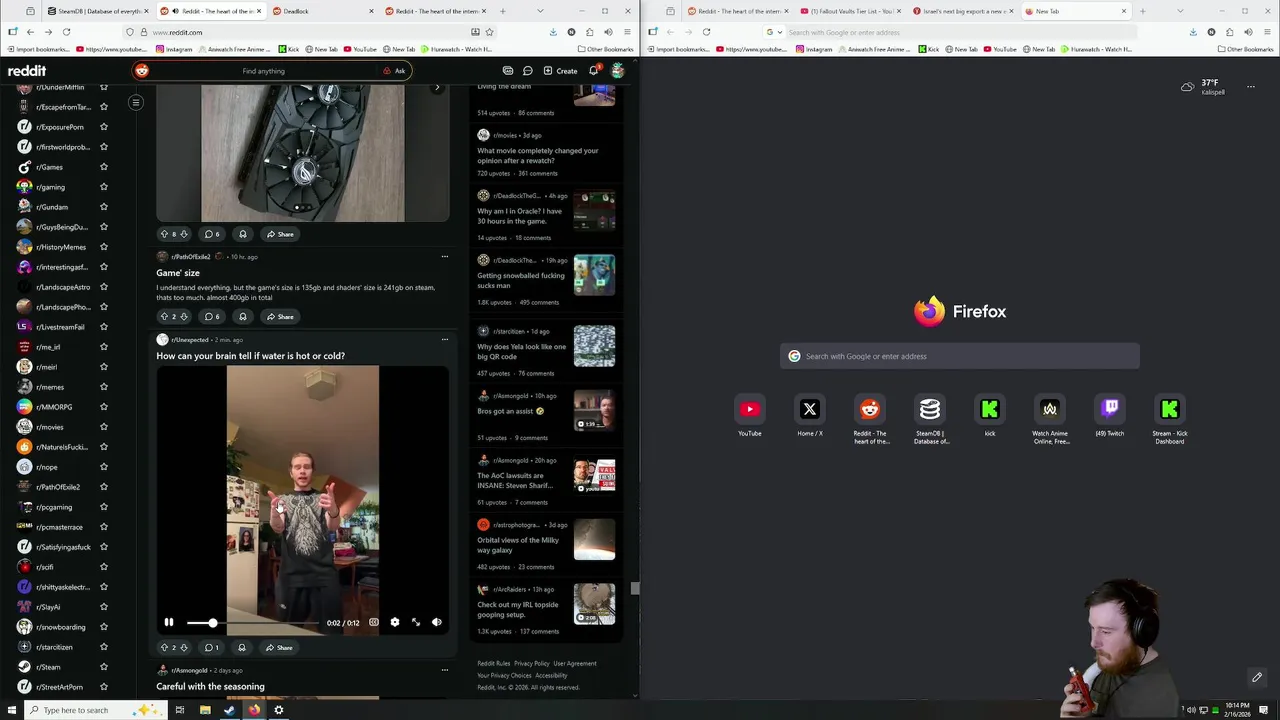The width and height of the screenshot is (1280, 720).
Task: Downvote the Game' size post
Action: pos(183,317)
